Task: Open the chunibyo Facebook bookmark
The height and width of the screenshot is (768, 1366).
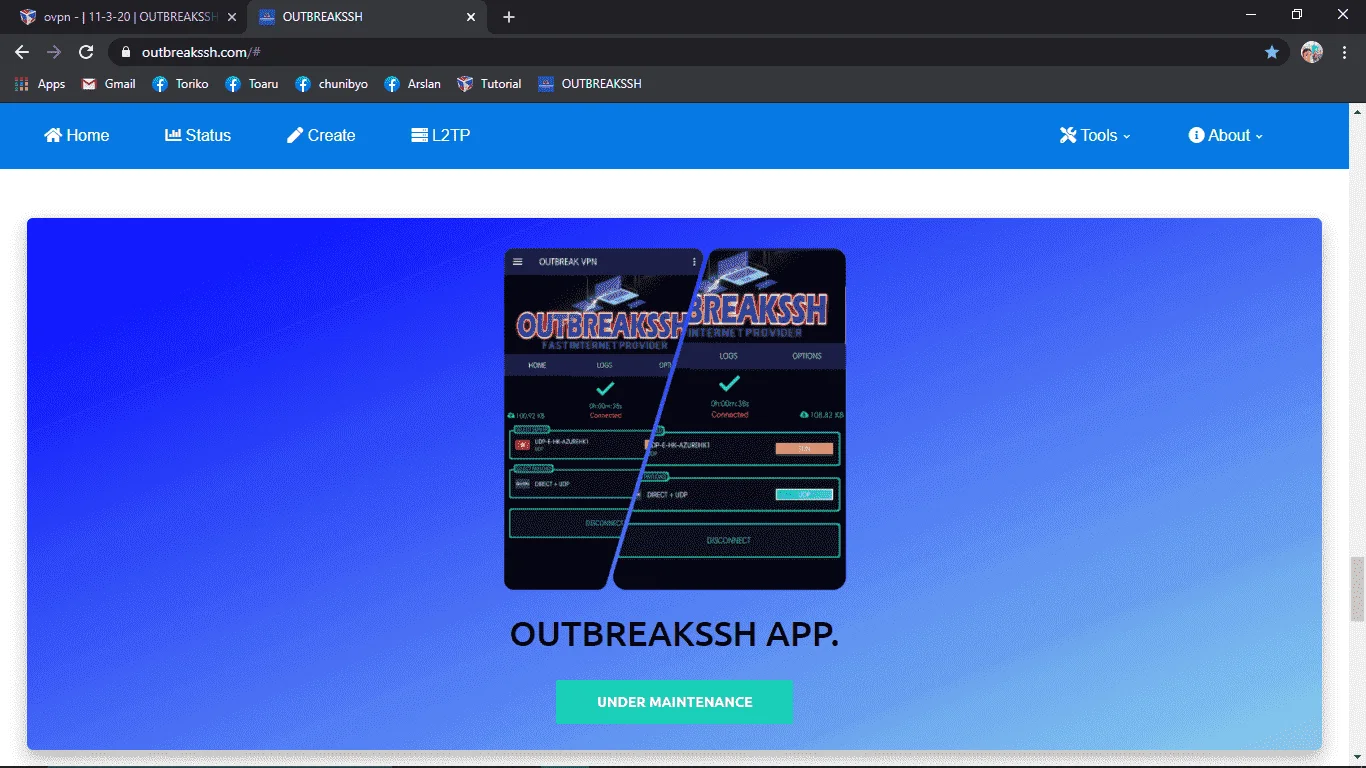Action: (x=332, y=84)
